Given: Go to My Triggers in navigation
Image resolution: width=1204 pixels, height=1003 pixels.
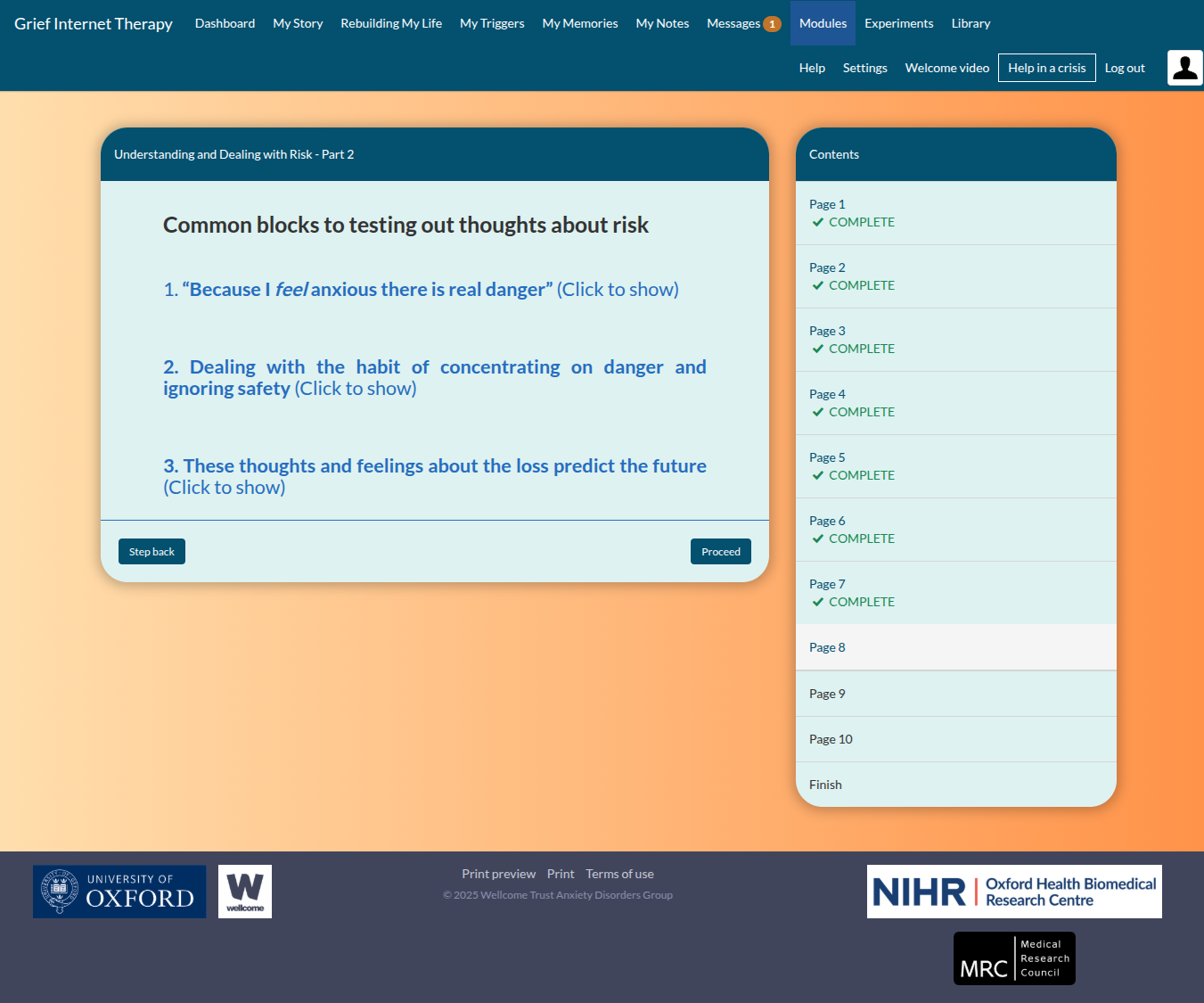Looking at the screenshot, I should pos(492,23).
